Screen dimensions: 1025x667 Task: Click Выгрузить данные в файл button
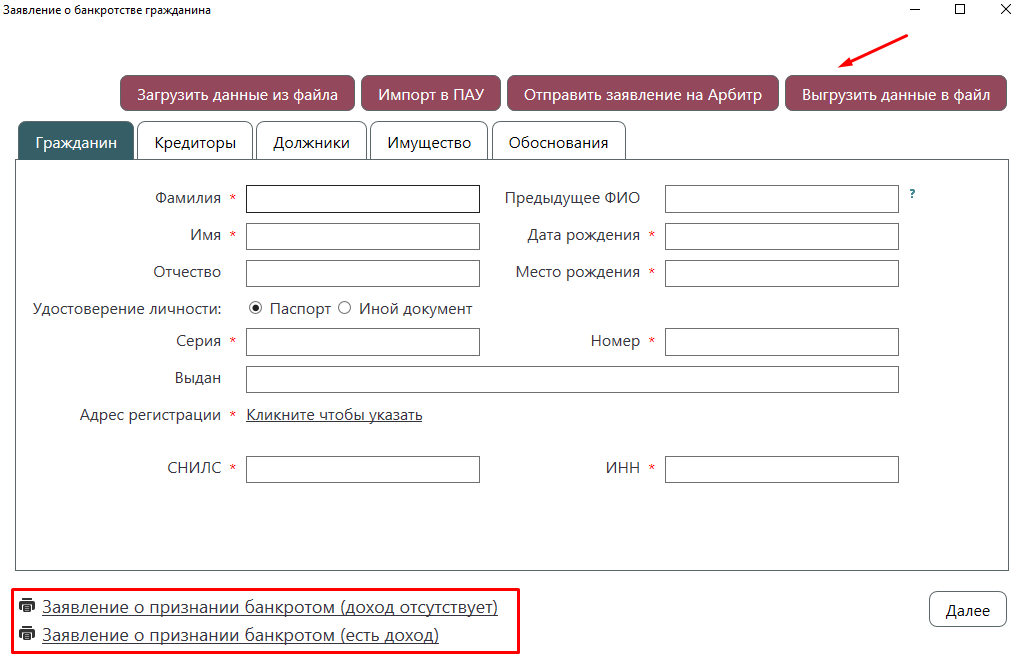point(896,94)
